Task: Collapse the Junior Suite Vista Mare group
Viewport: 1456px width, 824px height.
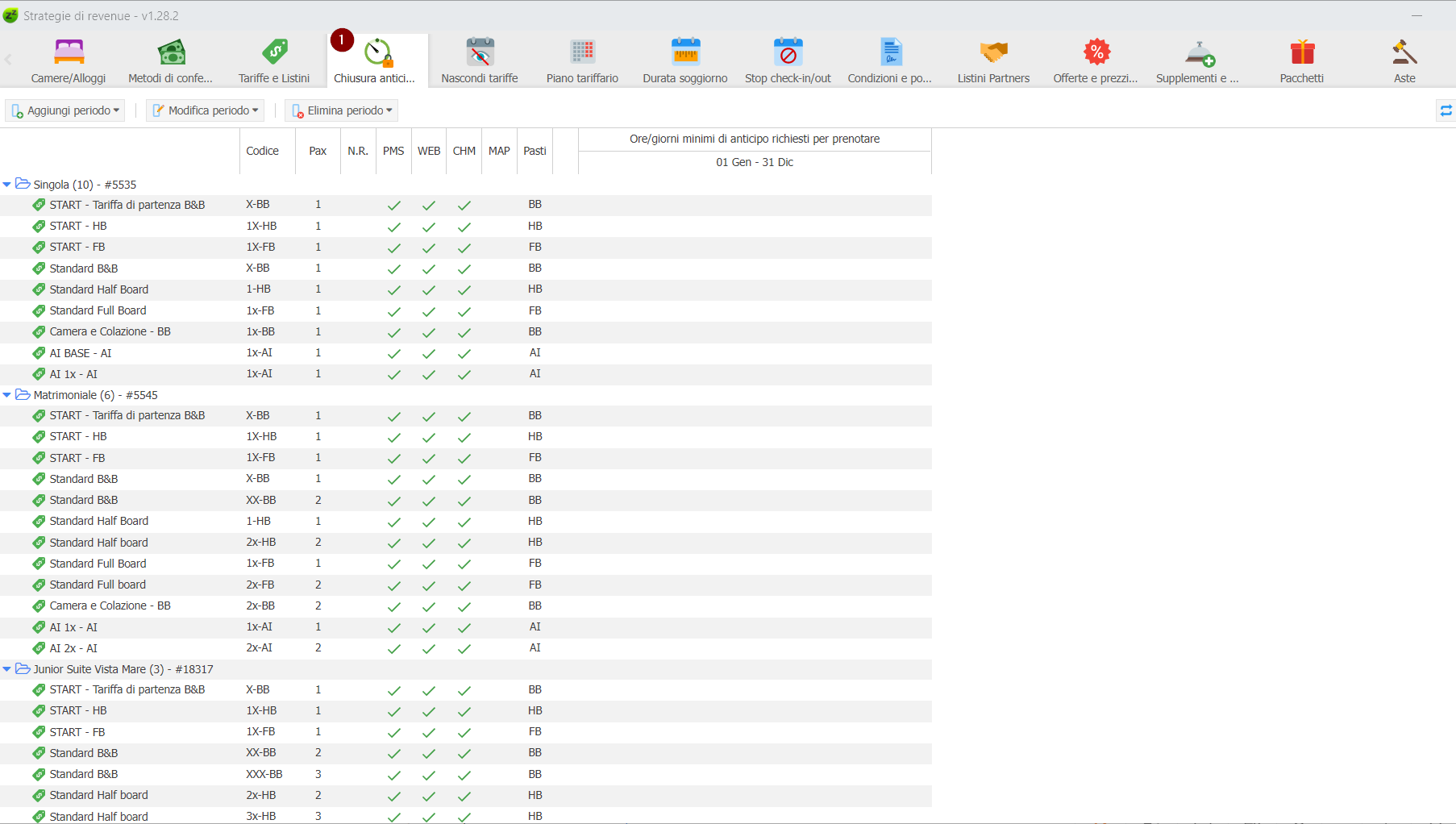Action: [x=7, y=669]
